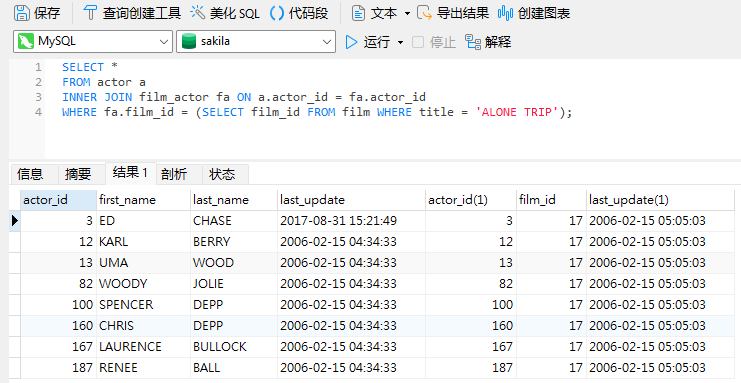This screenshot has width=741, height=383.
Task: Open the sakila database dropdown
Action: (256, 42)
